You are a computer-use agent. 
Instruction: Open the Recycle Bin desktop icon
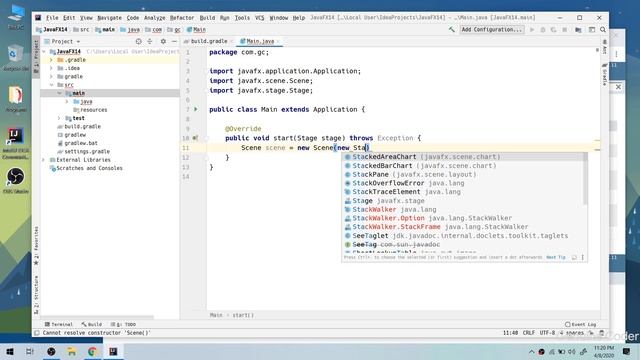point(16,58)
